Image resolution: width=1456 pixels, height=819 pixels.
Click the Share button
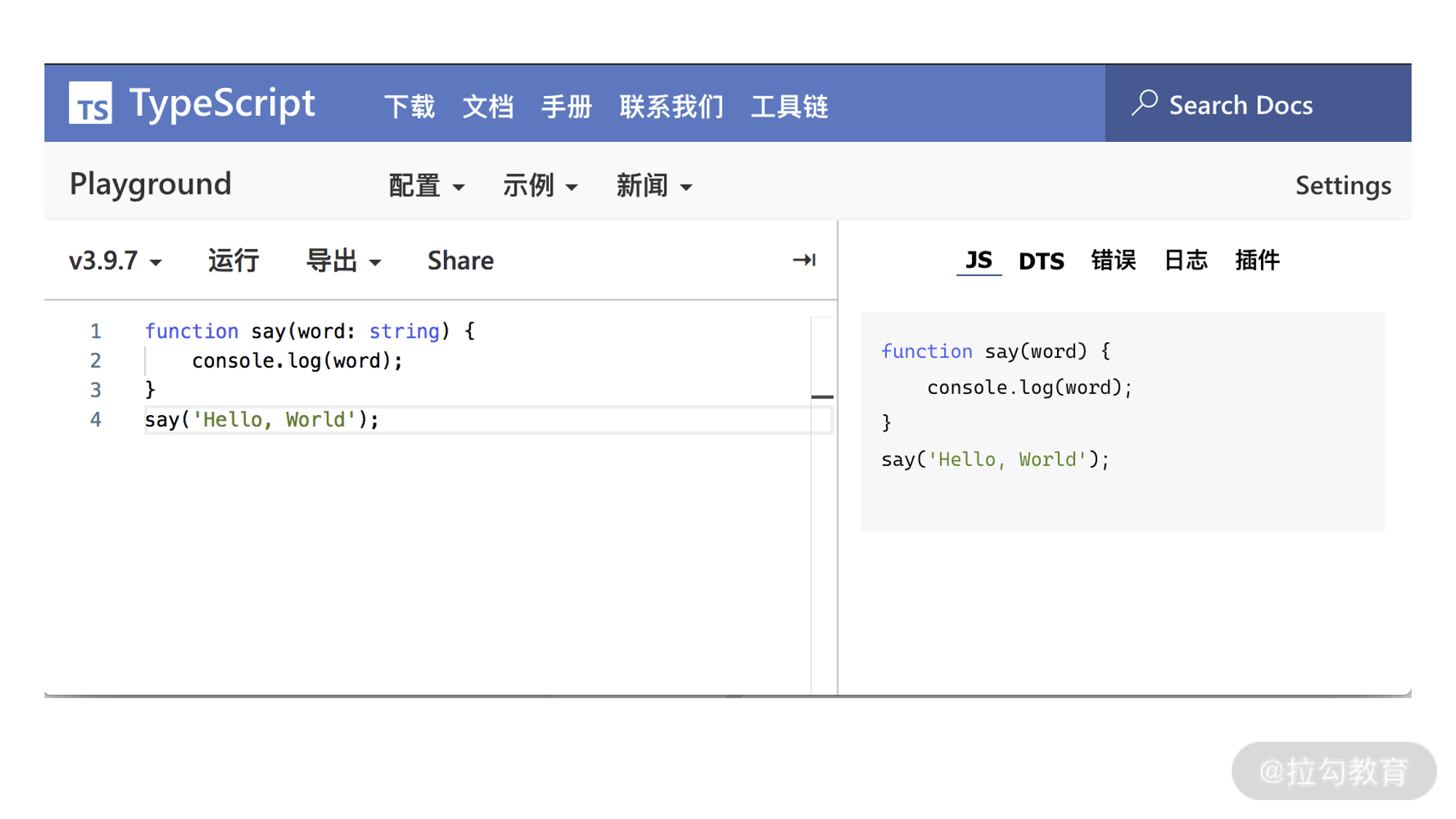tap(460, 261)
